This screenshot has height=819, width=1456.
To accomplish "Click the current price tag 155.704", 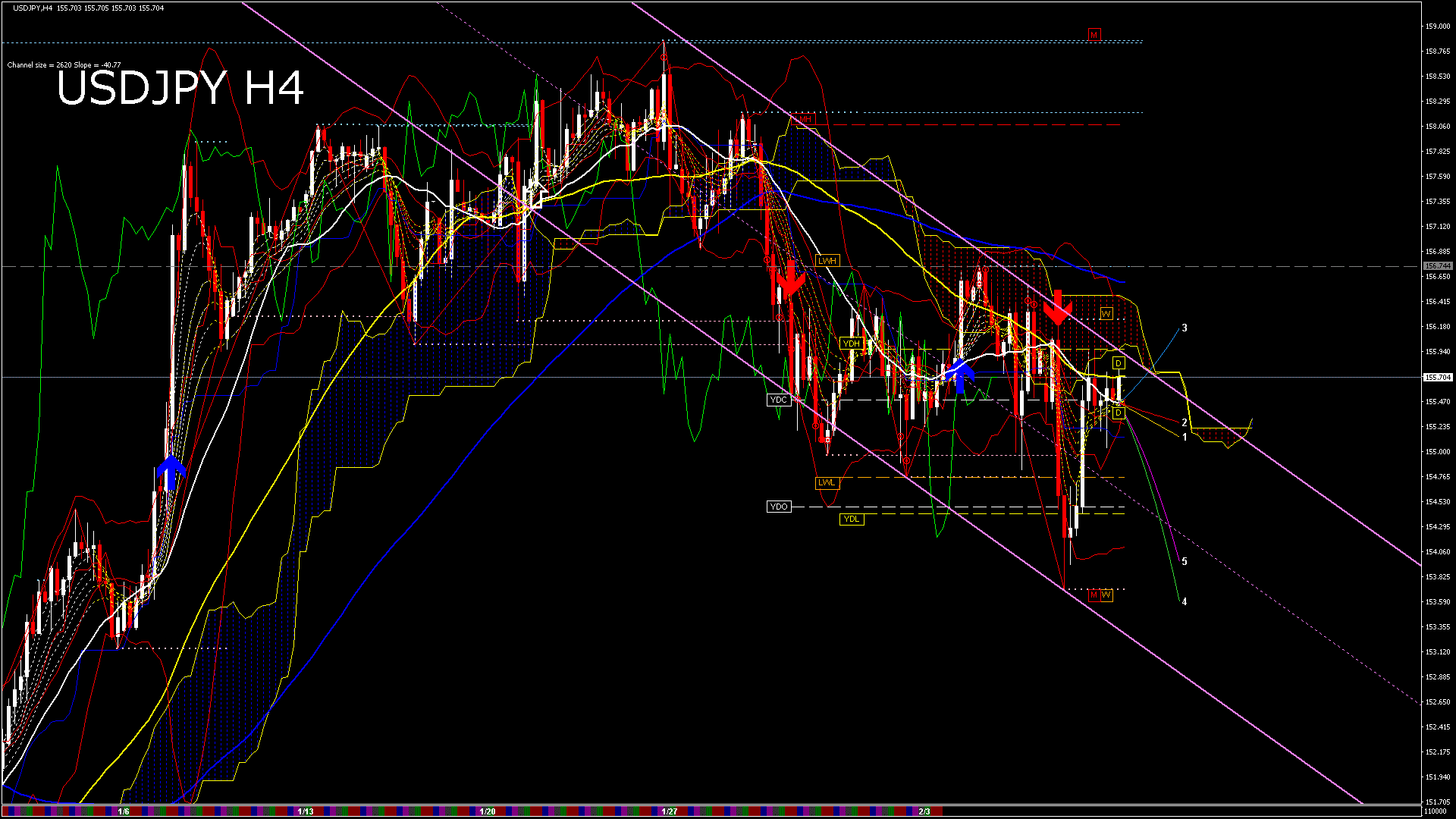I will (1438, 377).
